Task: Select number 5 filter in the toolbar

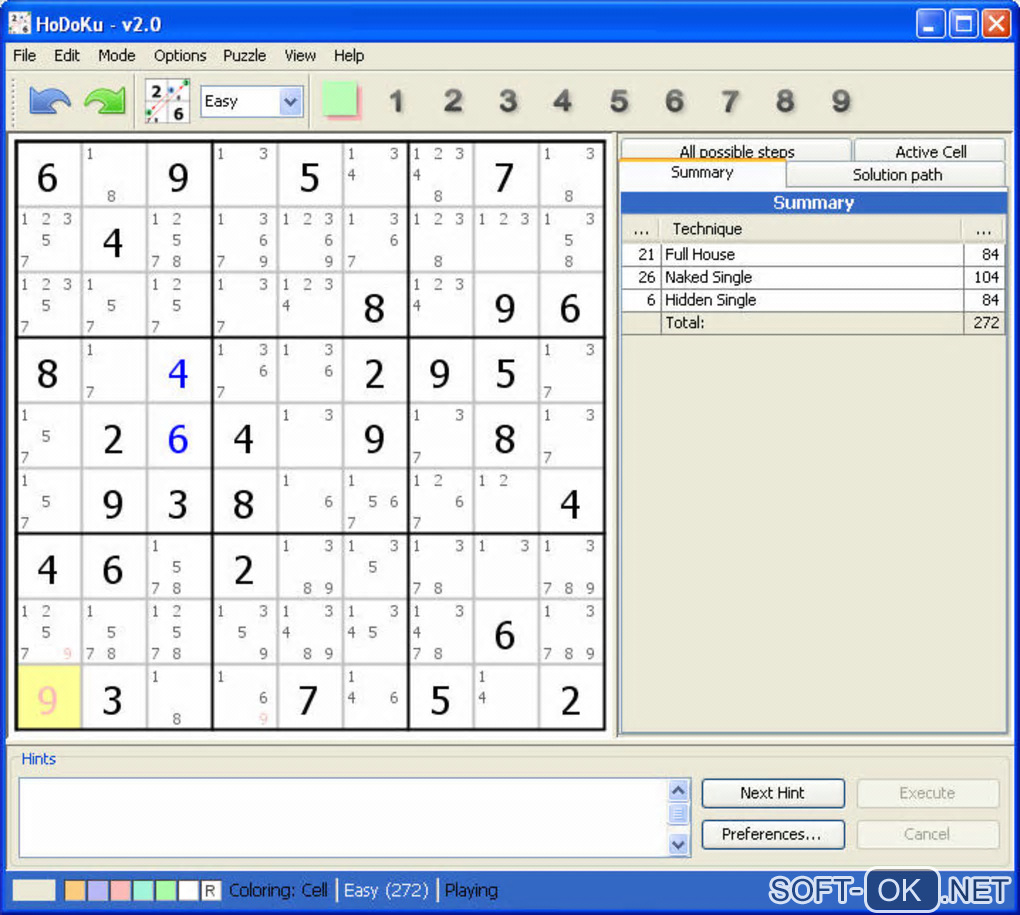Action: click(x=619, y=101)
